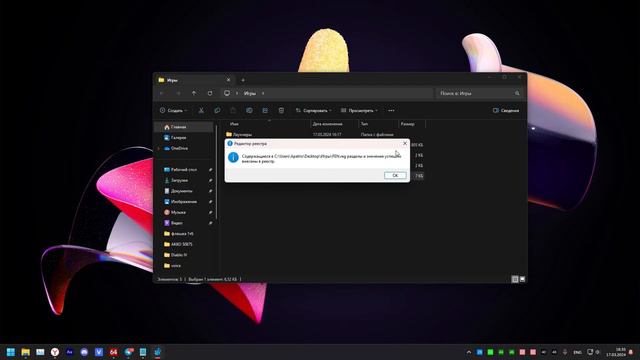Click the This PC monitor icon in address bar
This screenshot has width=640, height=360.
[227, 93]
